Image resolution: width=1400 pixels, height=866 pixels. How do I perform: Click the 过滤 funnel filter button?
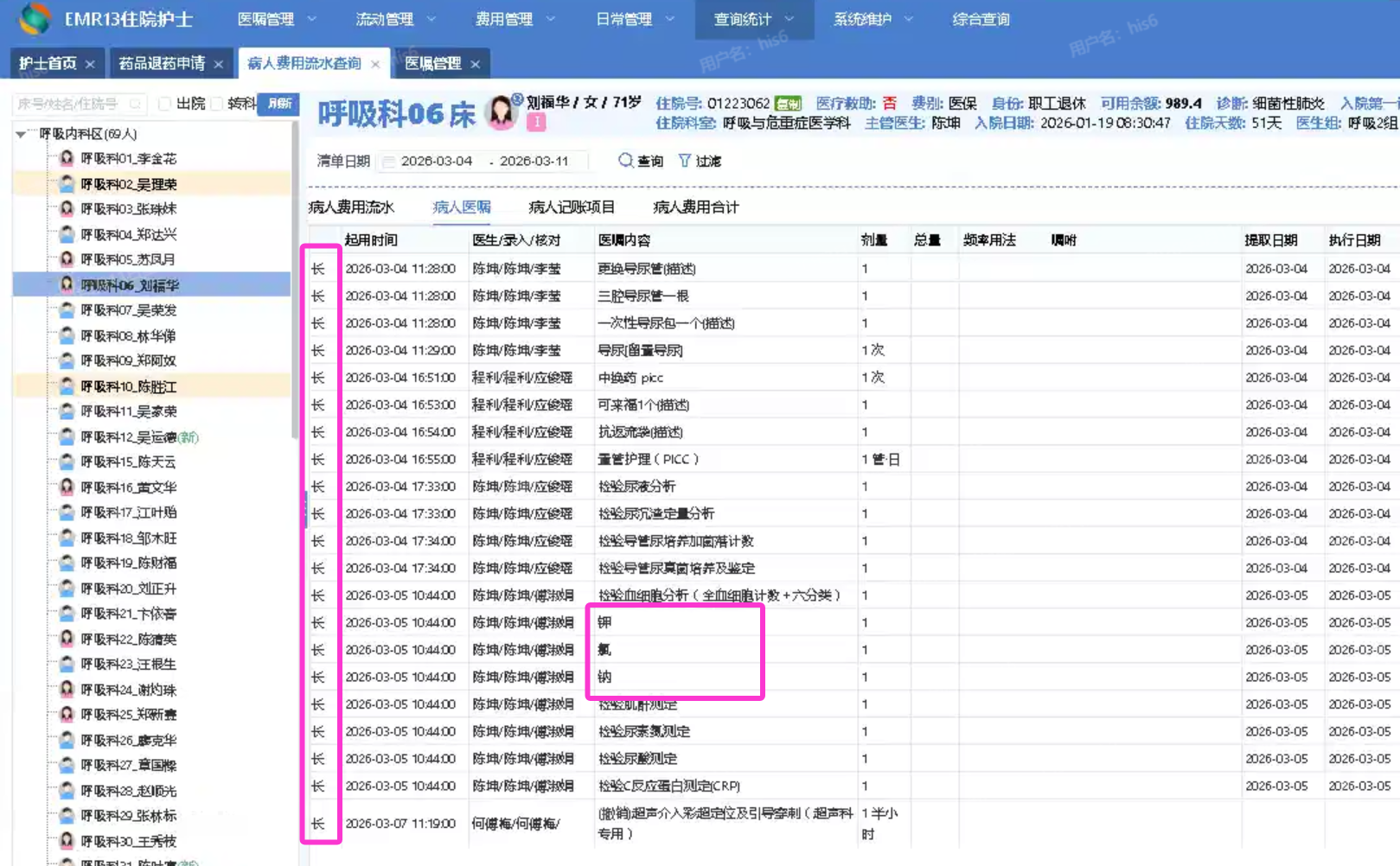coord(700,161)
